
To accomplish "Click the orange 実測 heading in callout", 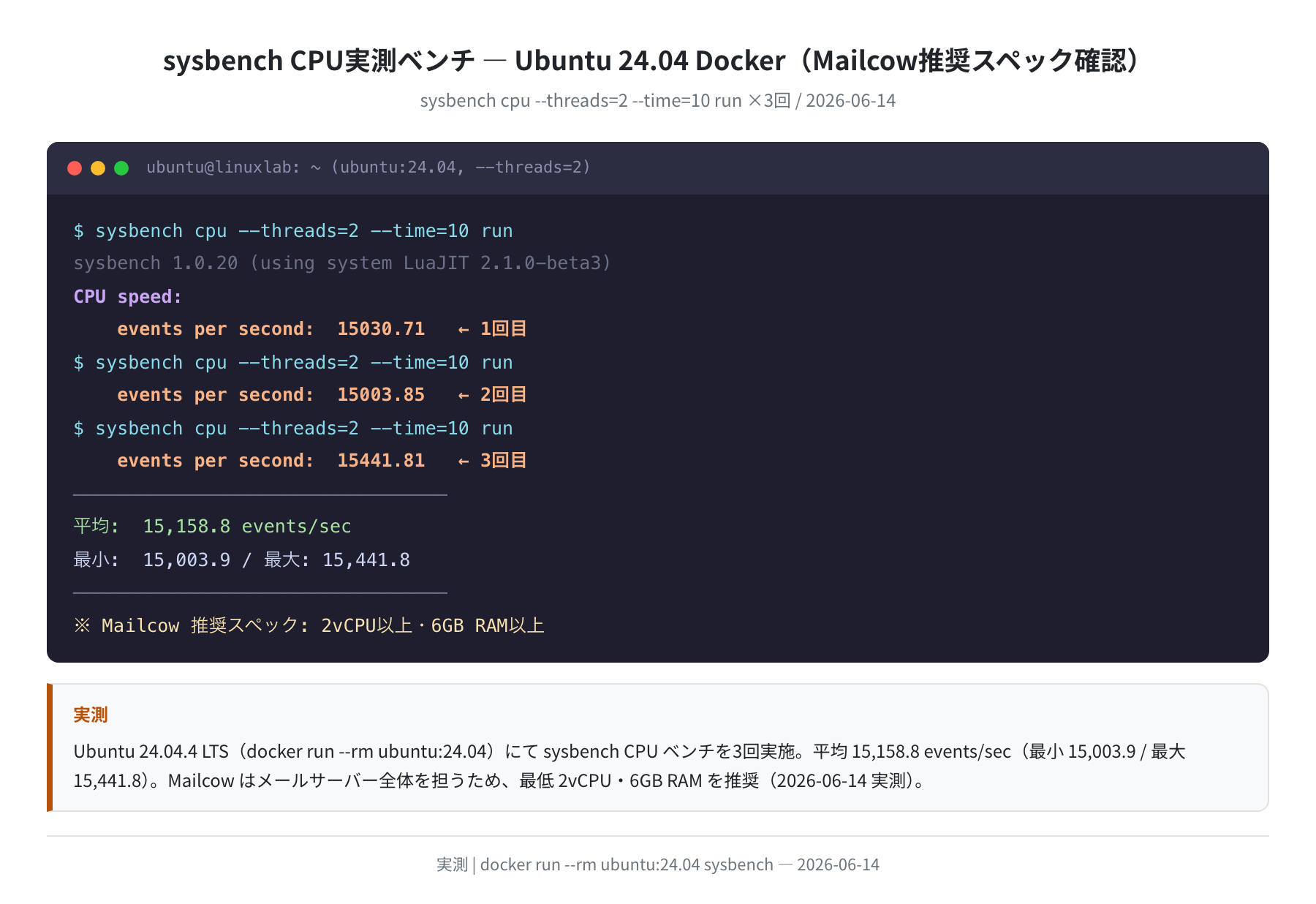I will click(x=91, y=715).
